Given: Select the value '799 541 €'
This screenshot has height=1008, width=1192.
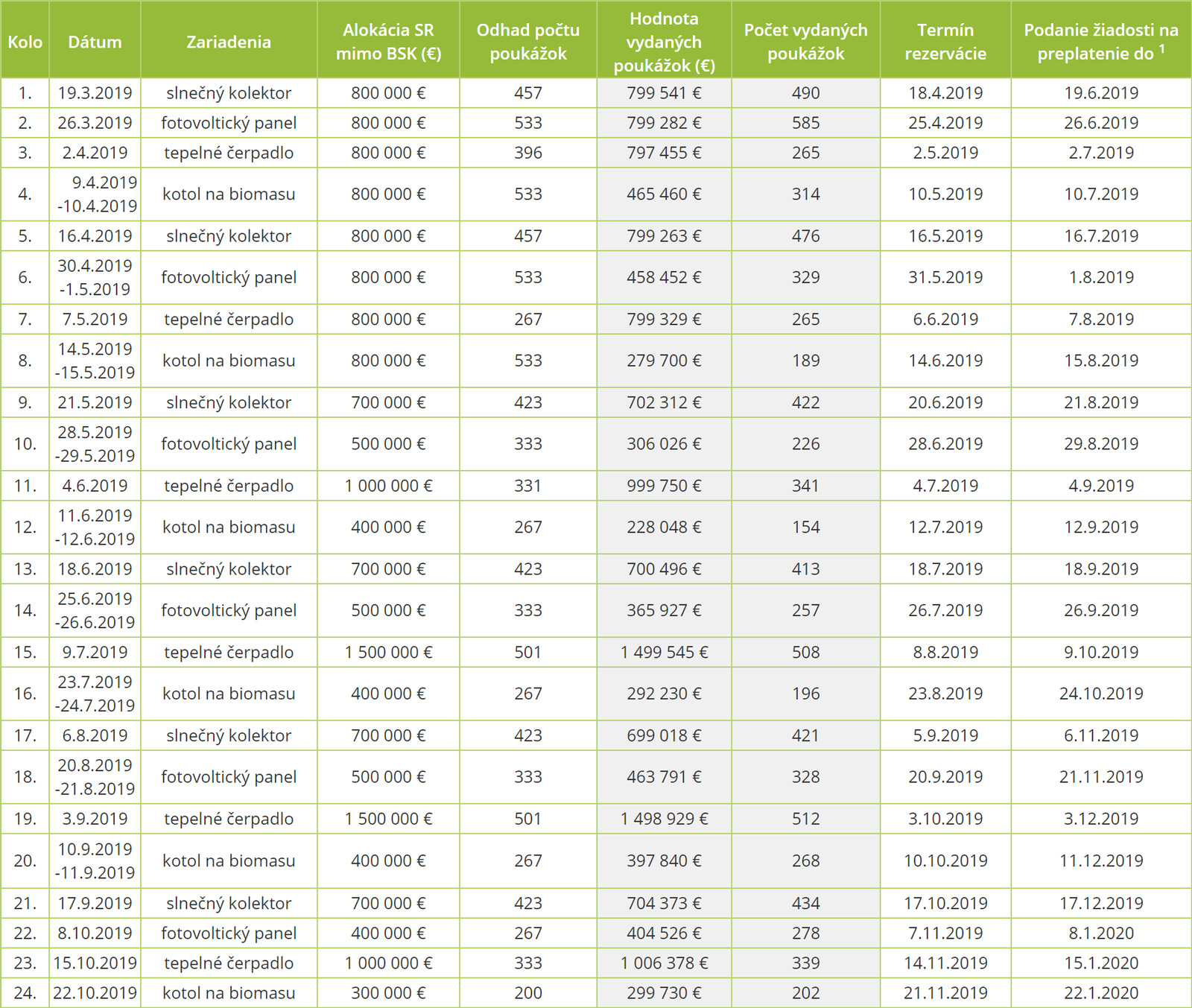Looking at the screenshot, I should [664, 93].
